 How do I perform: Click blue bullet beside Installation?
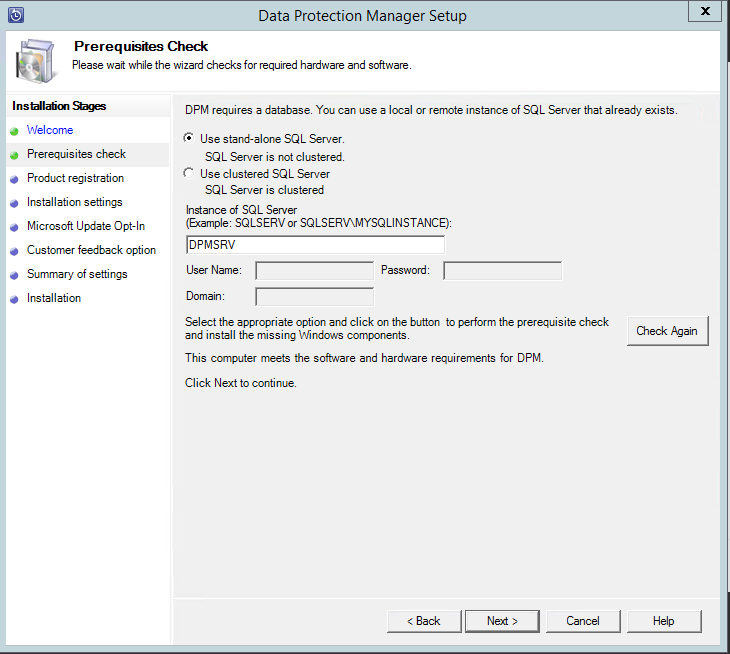[14, 299]
